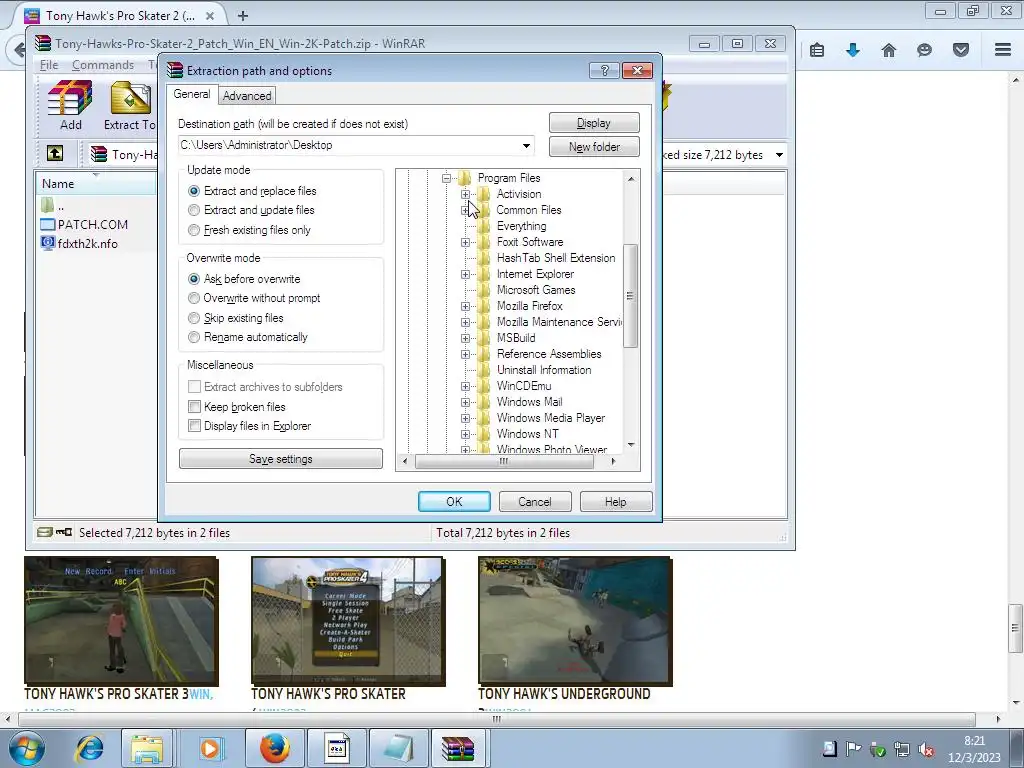Click the WinRAR taskbar icon
1024x768 pixels.
[459, 748]
